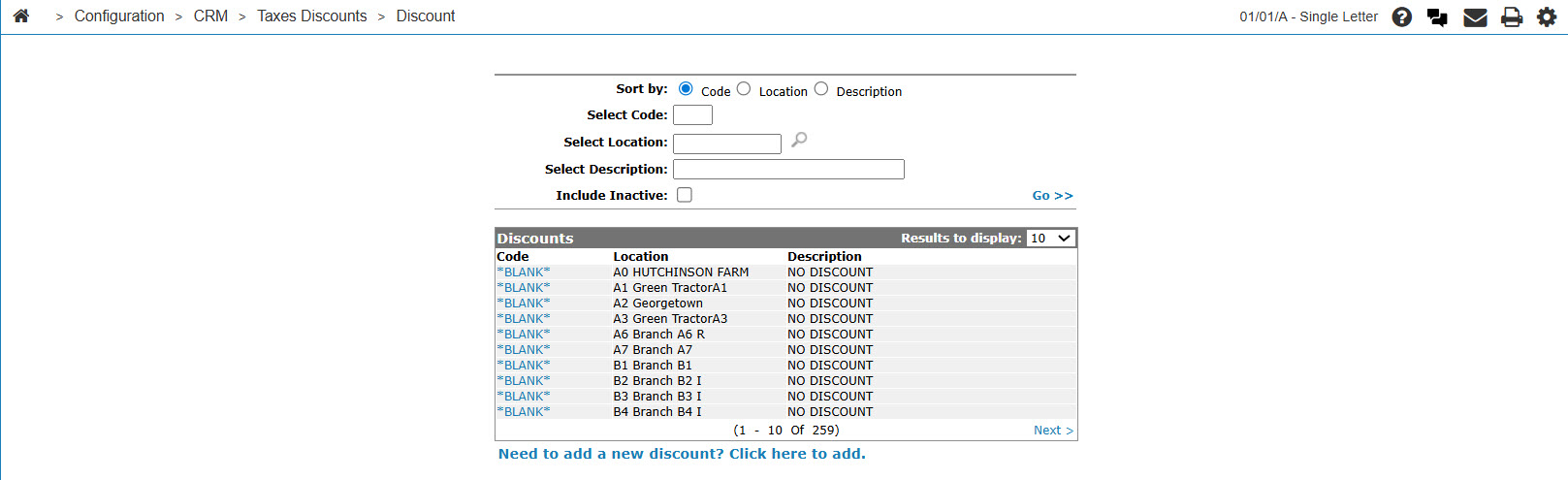Click the location search magnifier icon
Image resolution: width=1568 pixels, height=480 pixels.
pos(799,141)
